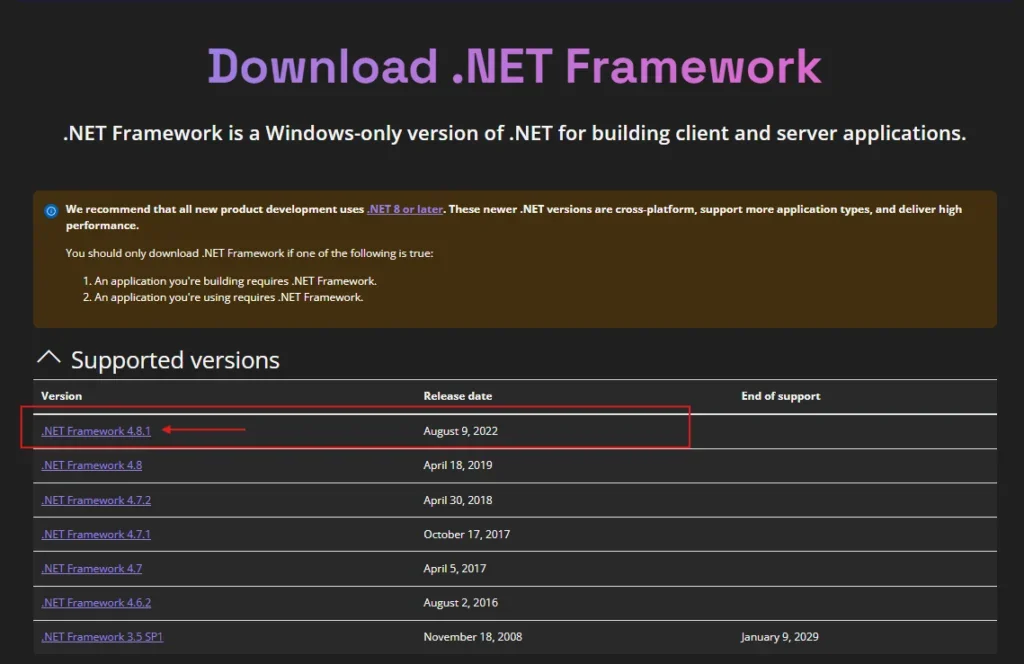The height and width of the screenshot is (664, 1024).
Task: Open the .NET Framework 4.7.1 download link
Action: pos(95,534)
